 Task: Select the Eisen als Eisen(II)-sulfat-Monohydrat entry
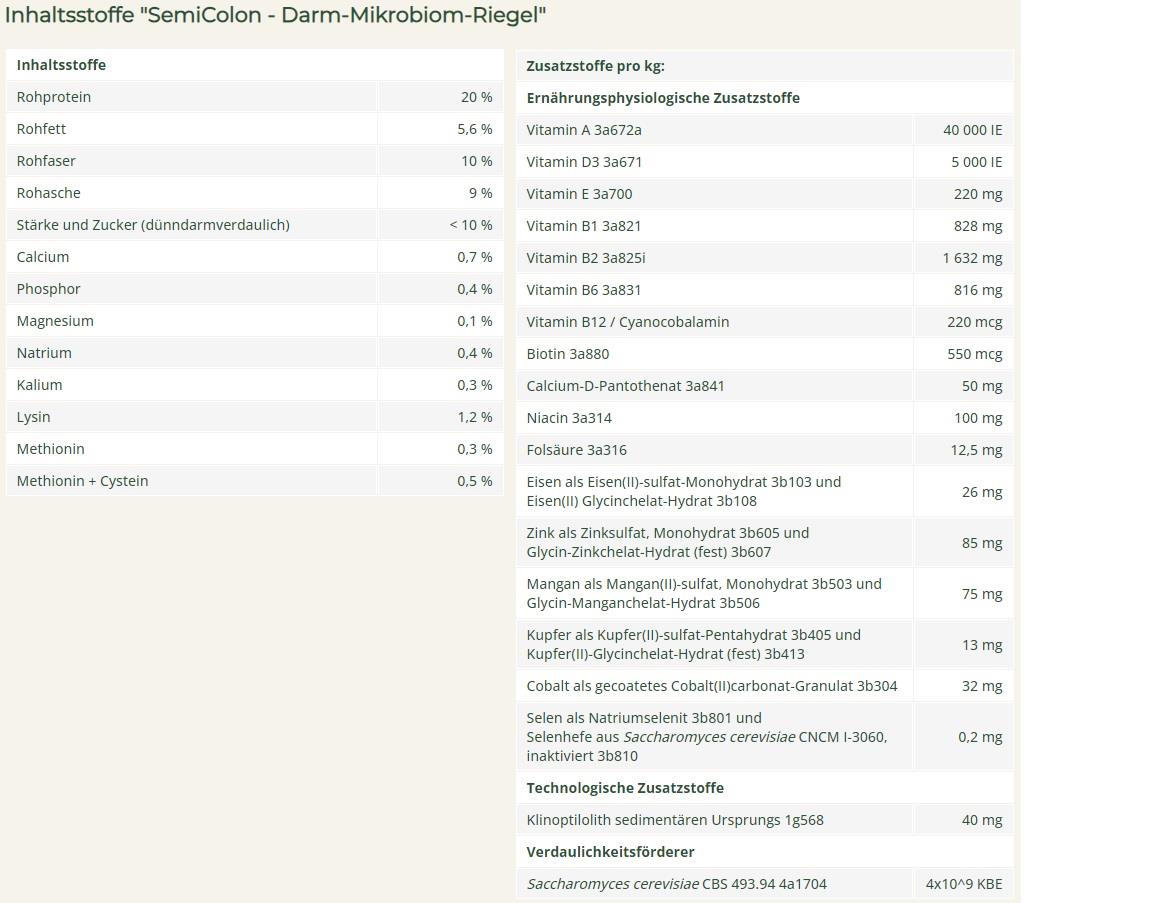click(683, 491)
